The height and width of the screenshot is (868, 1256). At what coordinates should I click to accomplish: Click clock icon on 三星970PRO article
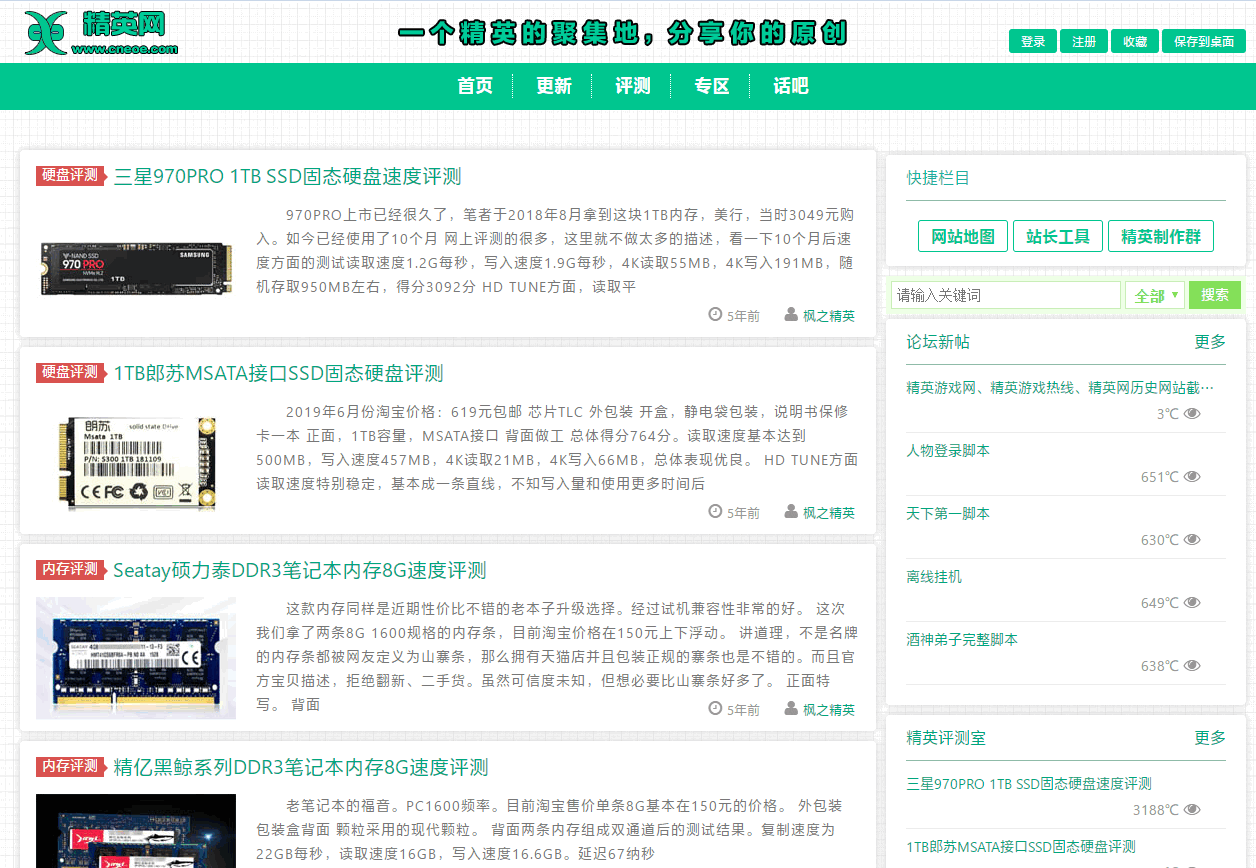pos(715,315)
